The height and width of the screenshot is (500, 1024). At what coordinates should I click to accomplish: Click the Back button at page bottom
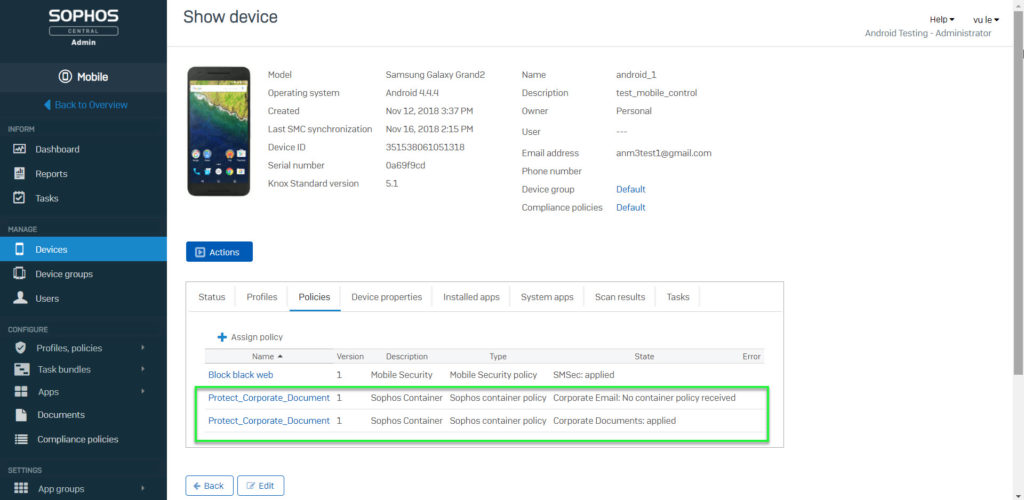click(209, 486)
